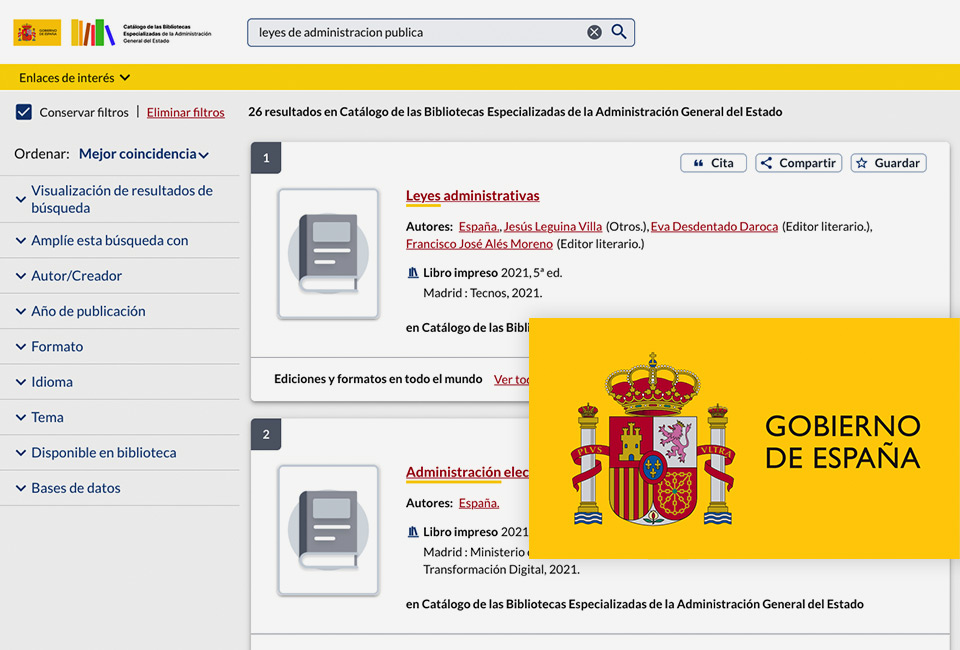Clear the search box with X icon
This screenshot has width=960, height=650.
(x=594, y=32)
